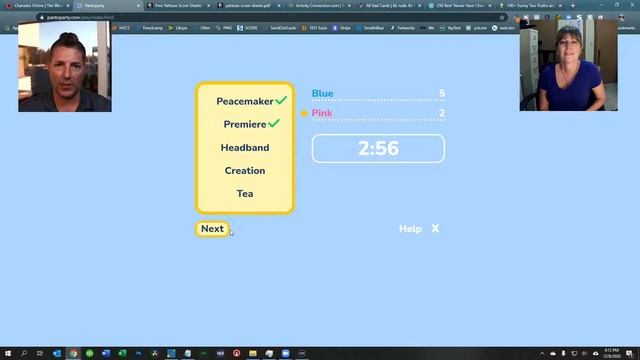Click Pink team's score of 2
The height and width of the screenshot is (360, 640).
click(442, 113)
